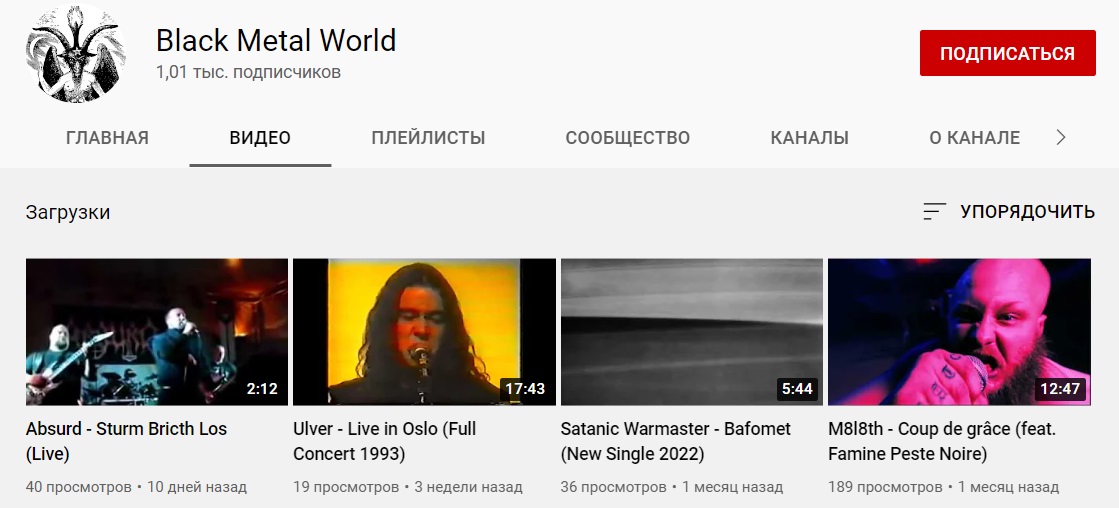The width and height of the screenshot is (1119, 508).
Task: Subscribe with the red Подписаться button
Action: click(x=1007, y=53)
